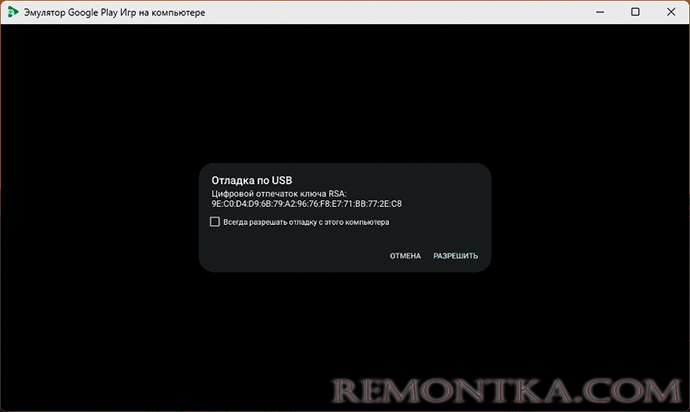Click empty title bar space beside the title
This screenshot has height=412, width=690.
pos(400,11)
